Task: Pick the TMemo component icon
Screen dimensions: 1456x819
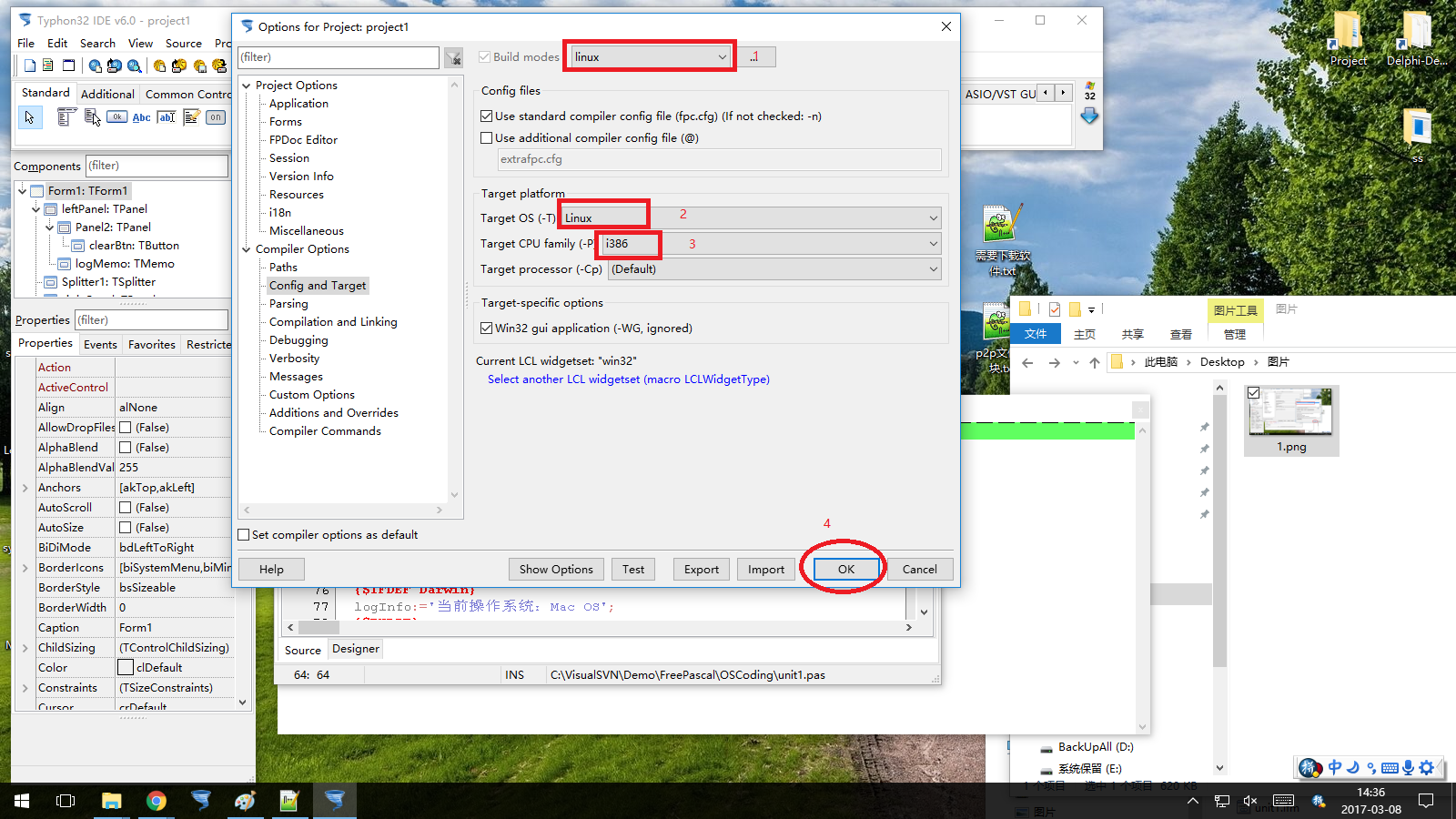Action: pos(191,116)
